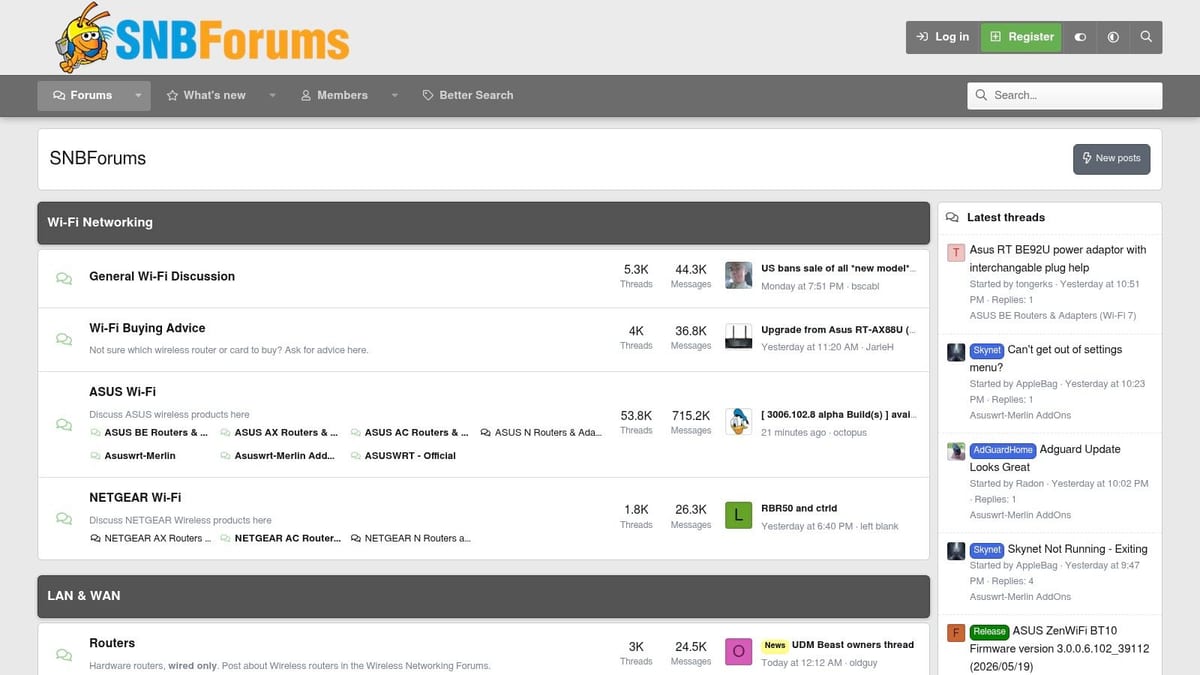
Task: Open pink O avatar in Routers row
Action: pyautogui.click(x=738, y=652)
